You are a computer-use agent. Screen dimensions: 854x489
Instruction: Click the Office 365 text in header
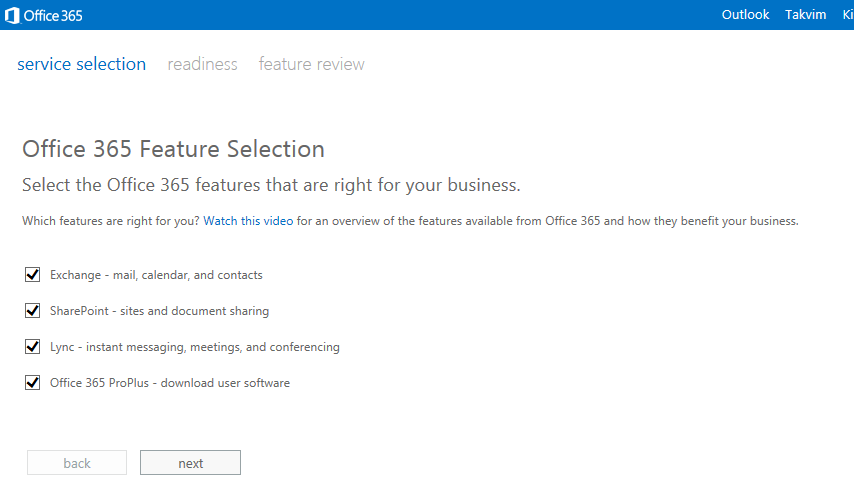pos(53,16)
